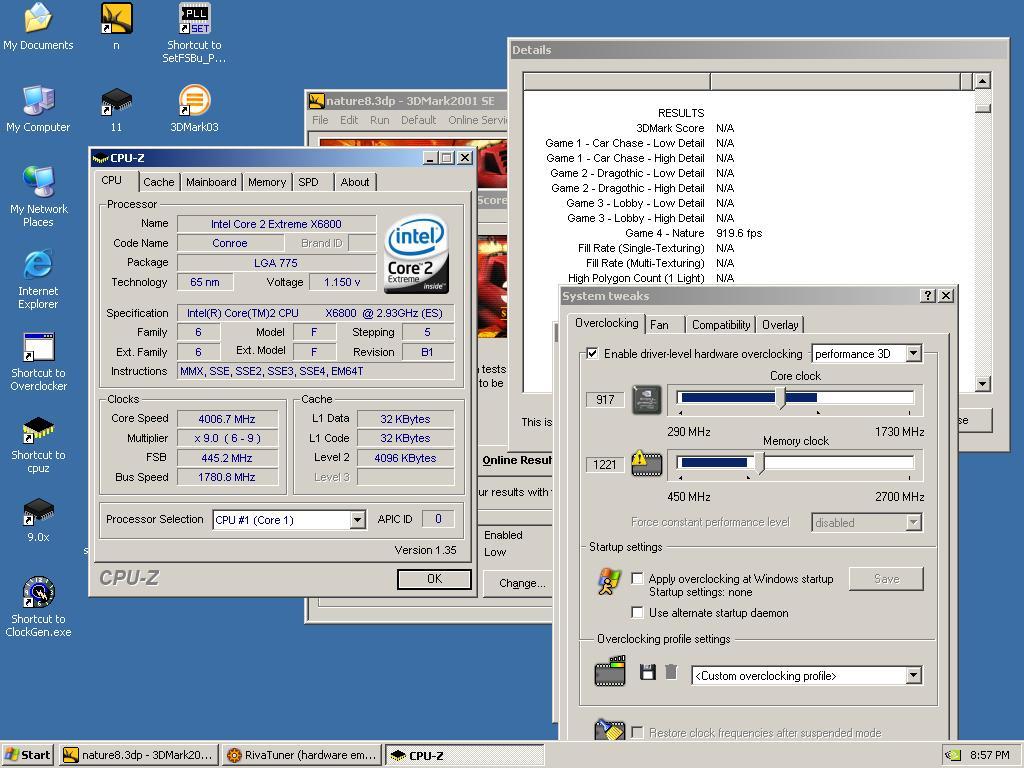
Task: Click the Windows startup settings icon
Action: click(609, 581)
